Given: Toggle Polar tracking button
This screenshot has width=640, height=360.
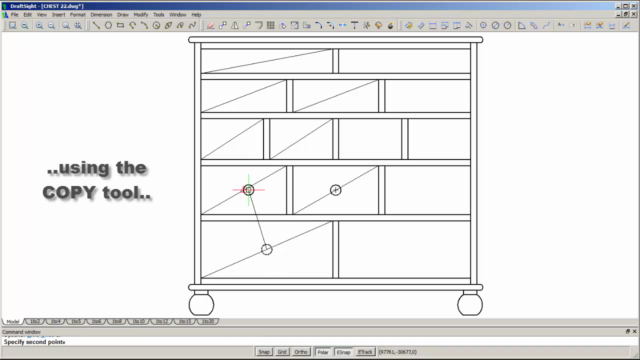Looking at the screenshot, I should [x=323, y=352].
